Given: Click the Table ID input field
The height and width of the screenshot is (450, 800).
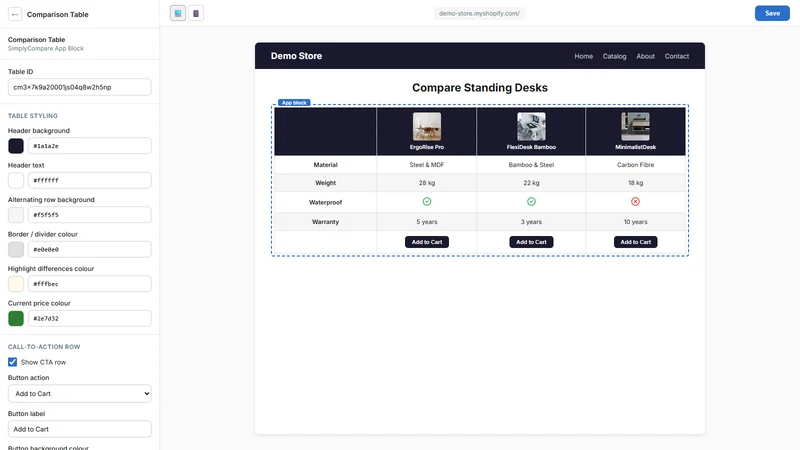Looking at the screenshot, I should click(x=80, y=87).
